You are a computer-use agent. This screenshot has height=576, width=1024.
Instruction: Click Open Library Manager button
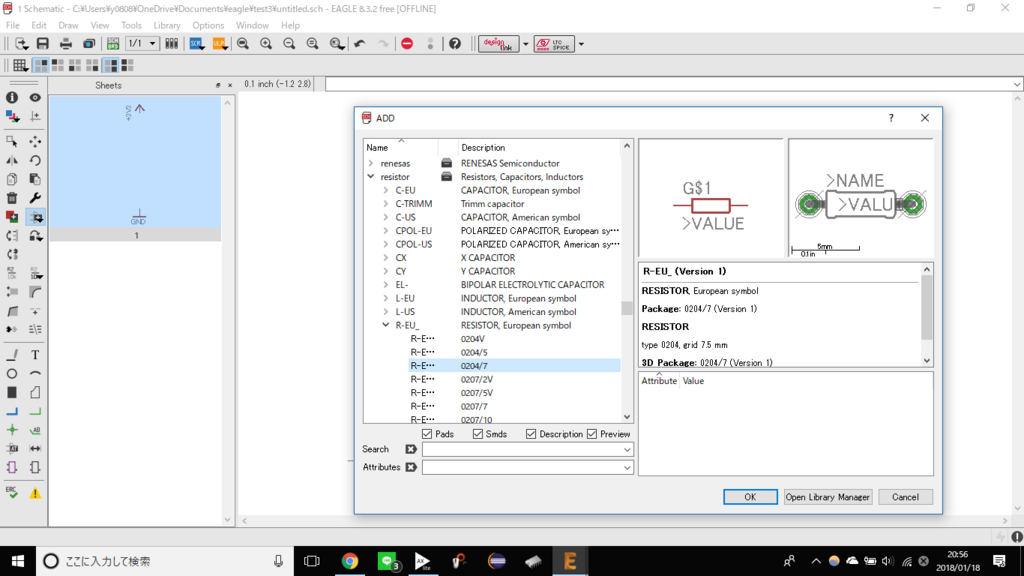827,497
